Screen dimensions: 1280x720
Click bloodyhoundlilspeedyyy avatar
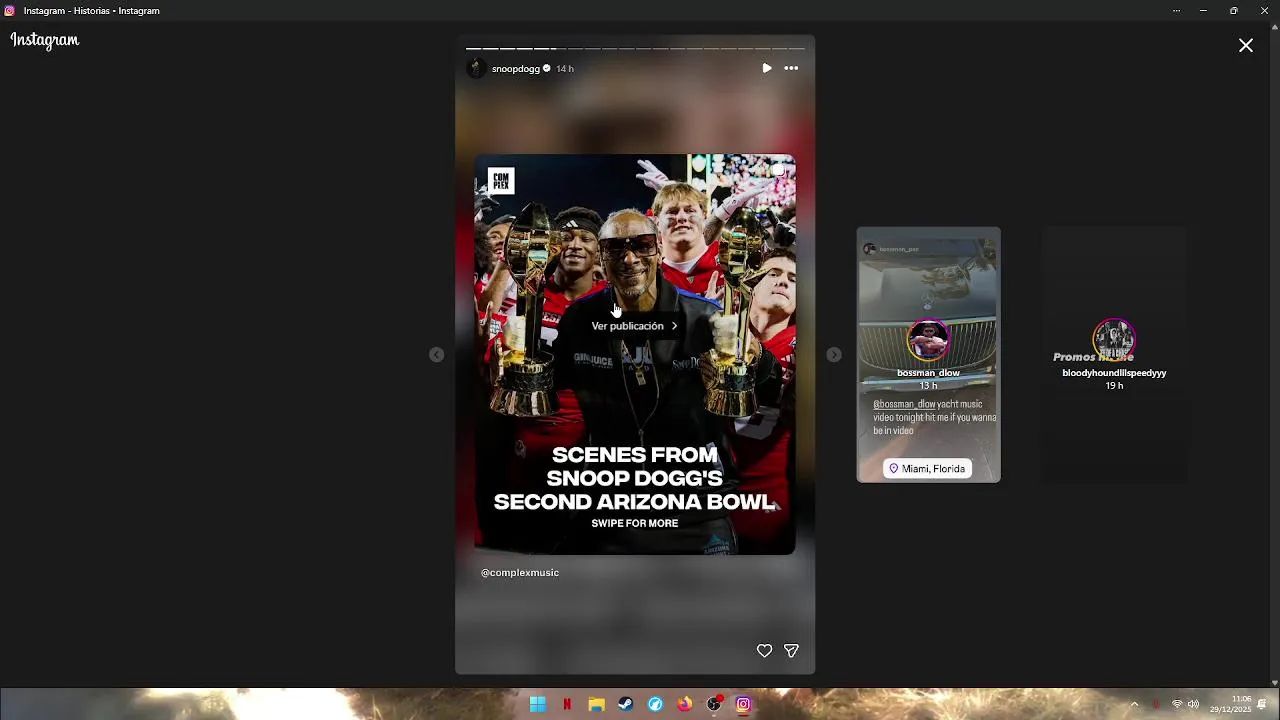[x=1114, y=341]
